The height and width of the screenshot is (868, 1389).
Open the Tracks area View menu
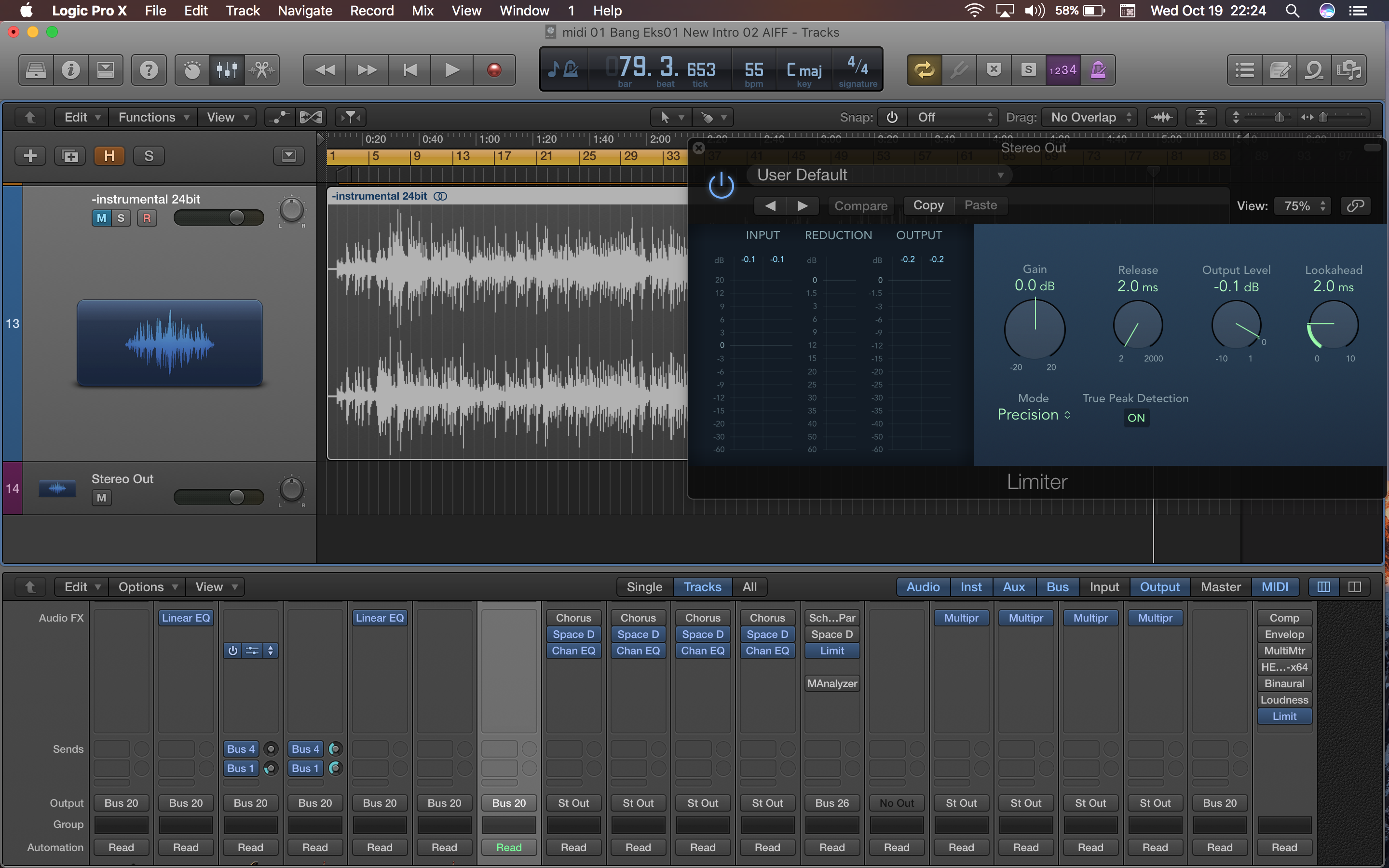pos(227,117)
